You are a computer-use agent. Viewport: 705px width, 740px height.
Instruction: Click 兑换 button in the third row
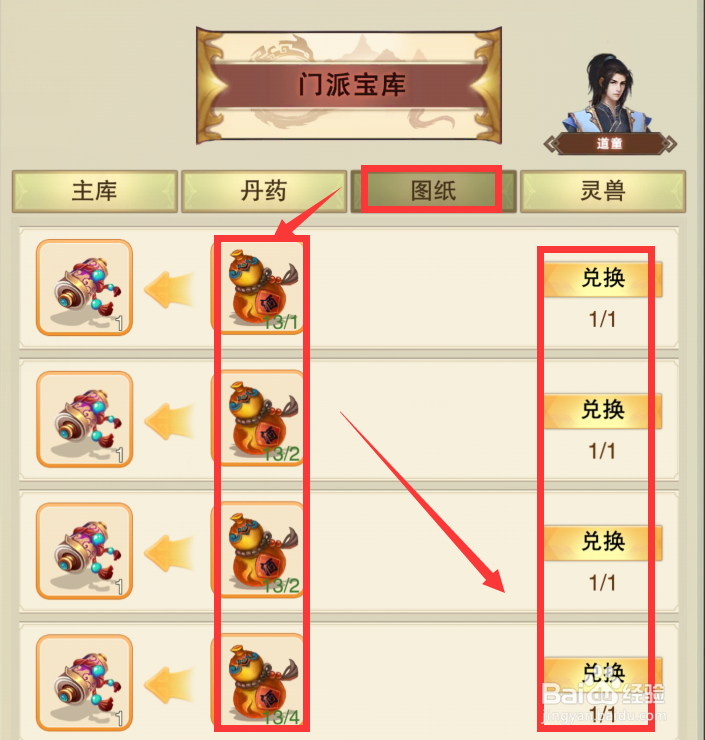coord(603,542)
